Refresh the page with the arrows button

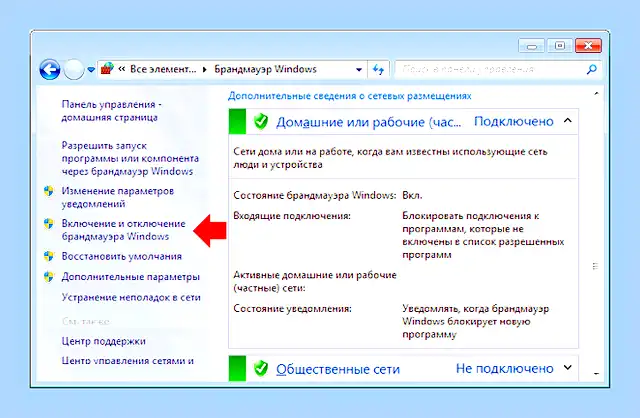(x=378, y=69)
